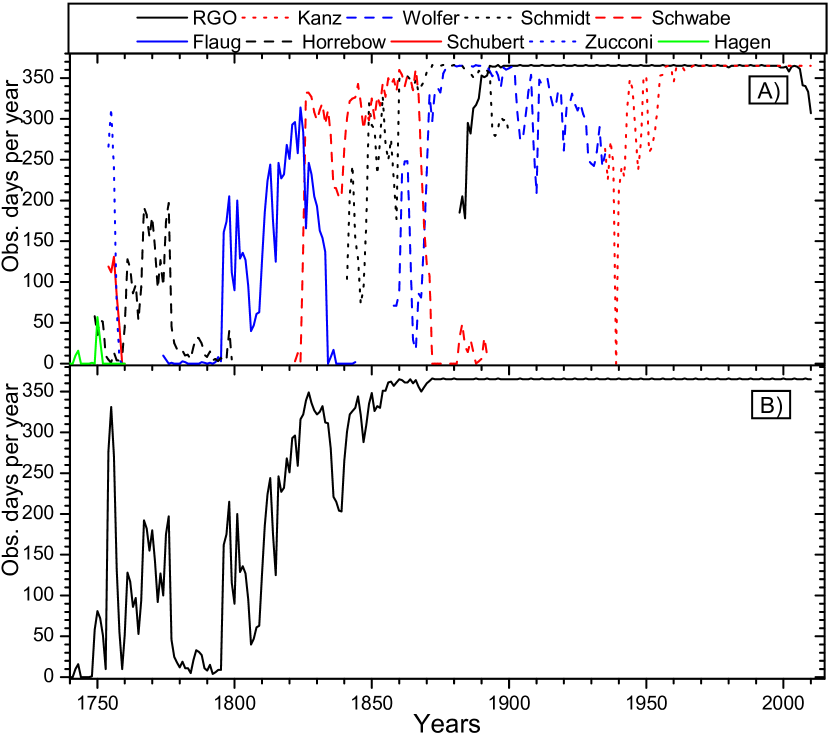Screen dimensions: 830x735
Task: Select the Hagen legend label
Action: 741,42
